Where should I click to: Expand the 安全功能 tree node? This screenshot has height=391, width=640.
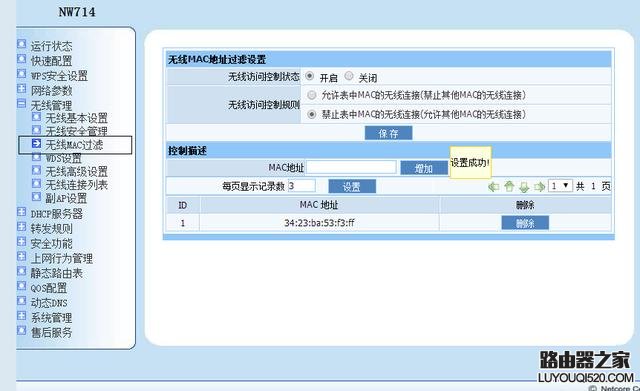coord(22,242)
